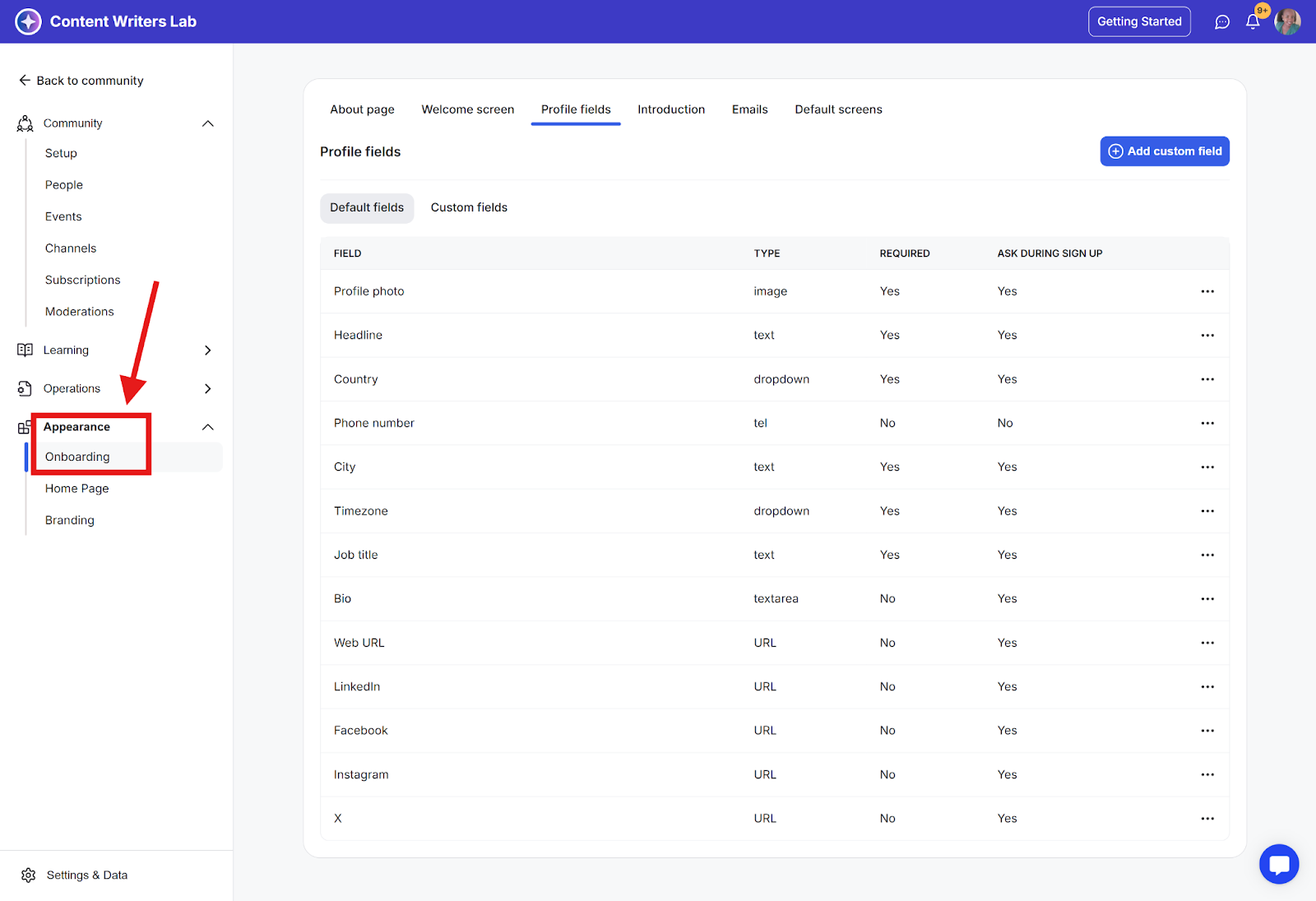Open more options for Profile photo field

1207,291
